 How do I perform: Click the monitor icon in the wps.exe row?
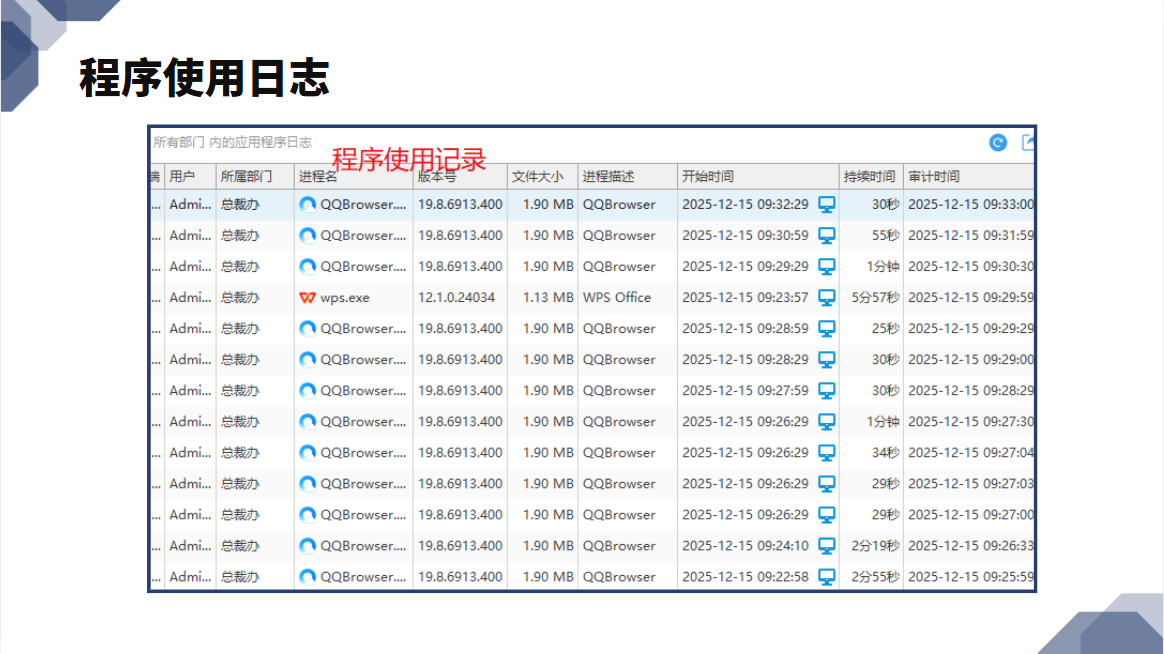click(826, 298)
